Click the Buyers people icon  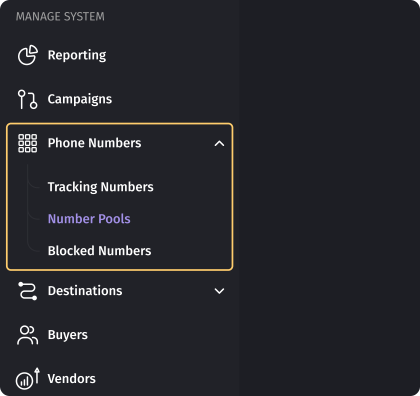tap(28, 335)
